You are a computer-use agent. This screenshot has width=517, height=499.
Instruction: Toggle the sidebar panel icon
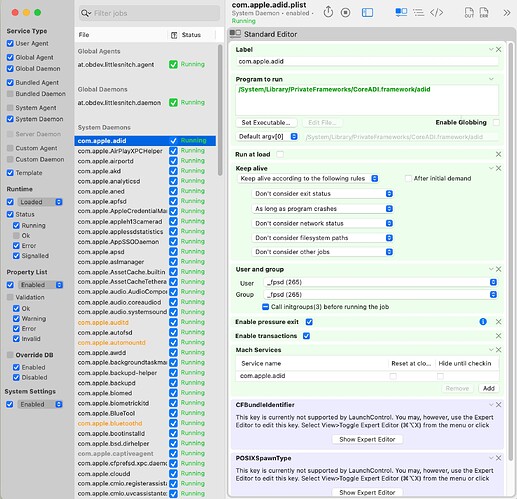367,13
